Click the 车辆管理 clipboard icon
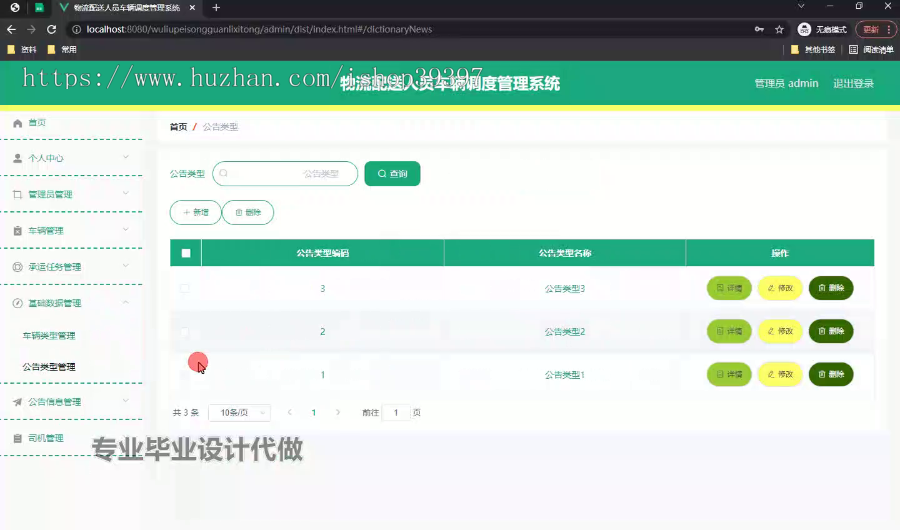This screenshot has width=900, height=530. tap(17, 231)
